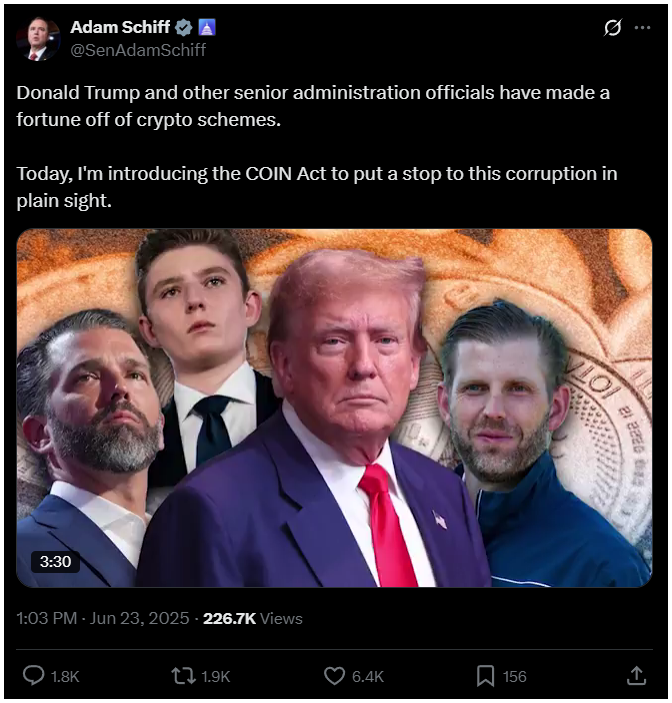672x703 pixels.
Task: Click the repost arrows icon
Action: (x=183, y=676)
